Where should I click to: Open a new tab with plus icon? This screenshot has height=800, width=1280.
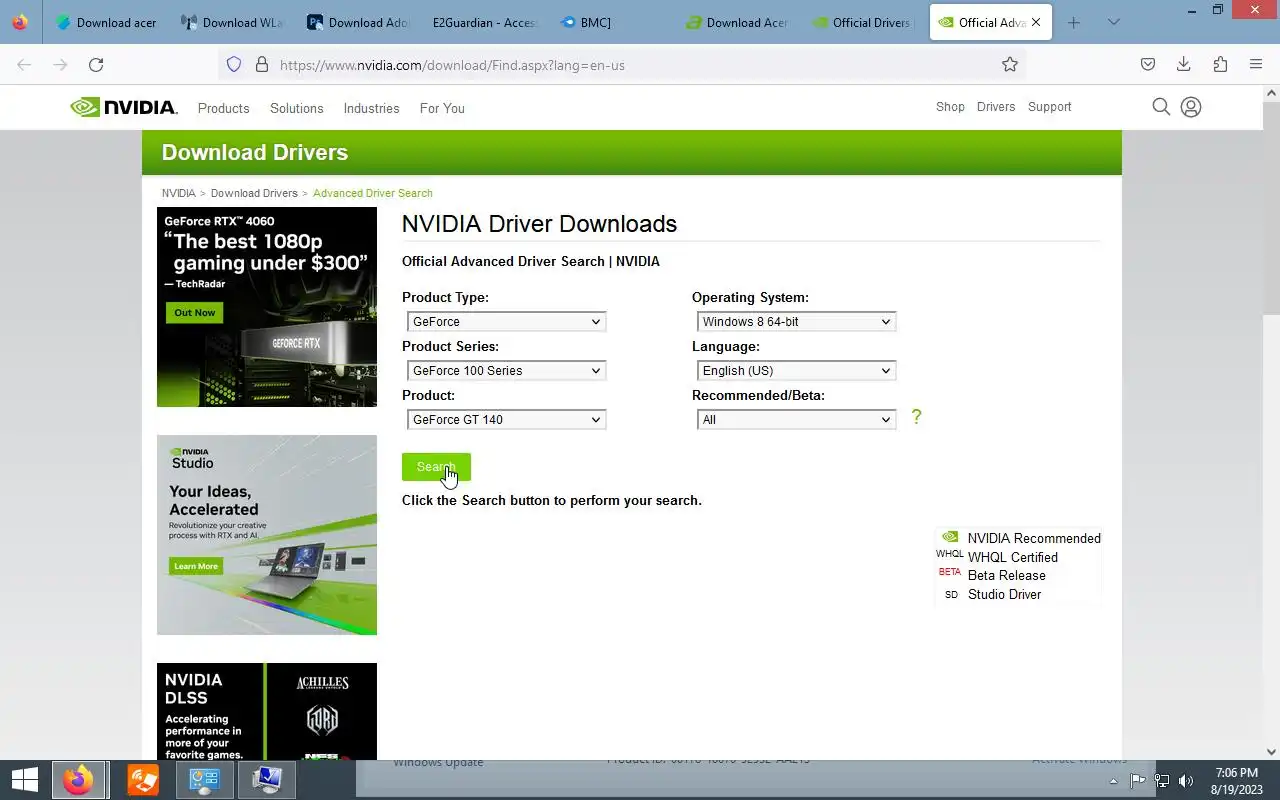pyautogui.click(x=1074, y=22)
